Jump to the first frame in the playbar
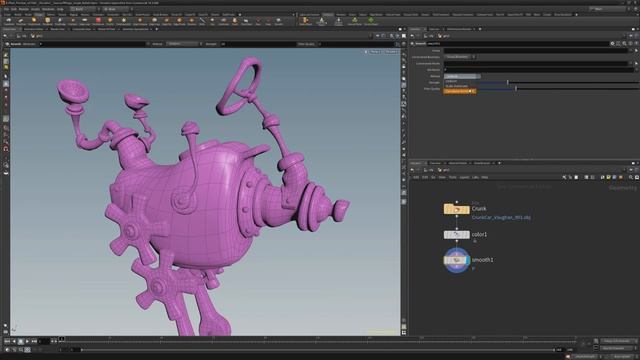The height and width of the screenshot is (360, 640). click(7, 341)
